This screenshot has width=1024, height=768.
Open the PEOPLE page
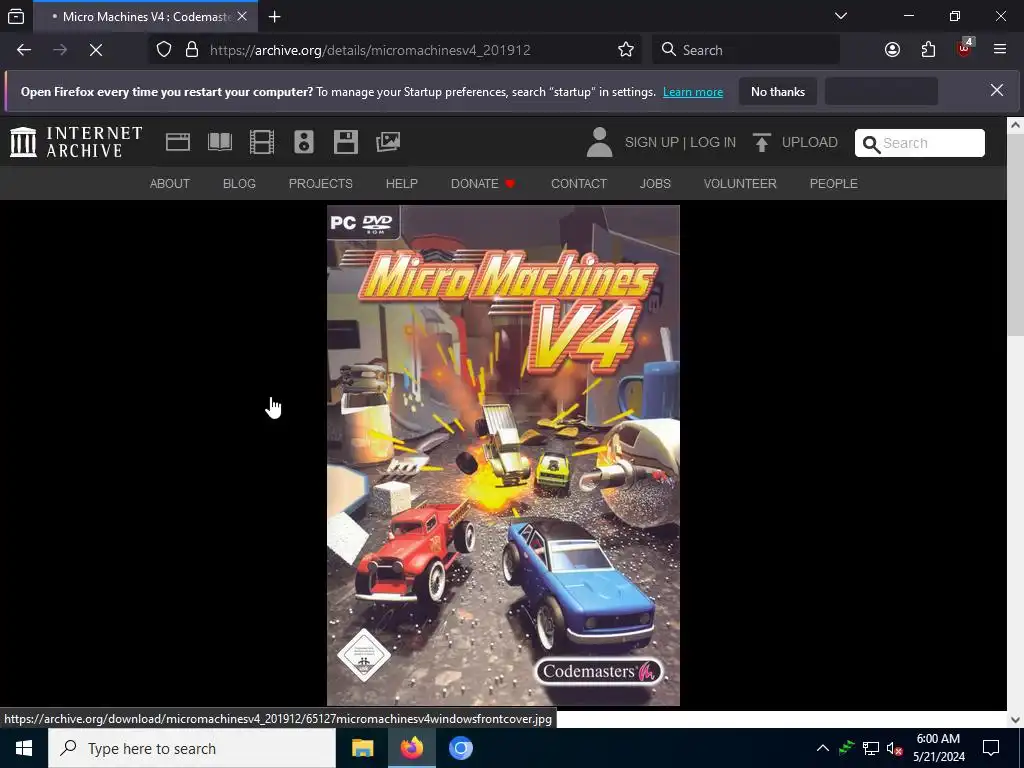point(833,184)
